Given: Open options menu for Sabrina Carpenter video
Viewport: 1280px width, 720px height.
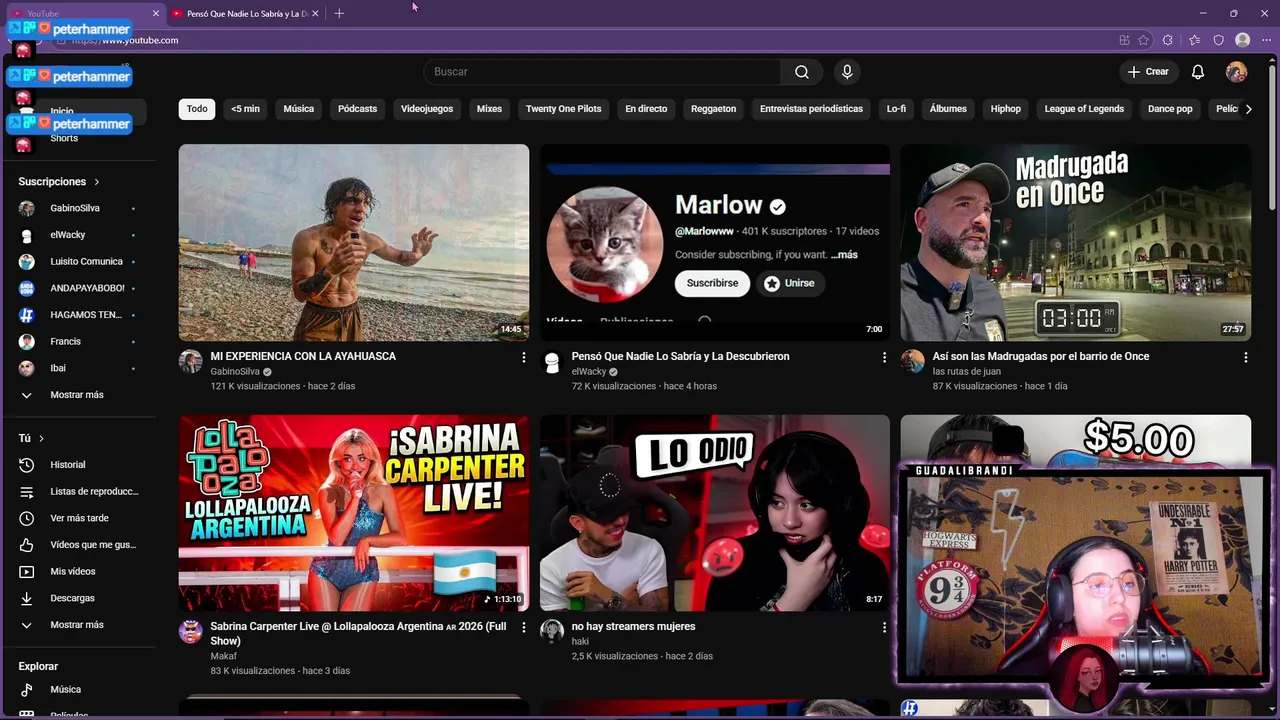Looking at the screenshot, I should coord(523,627).
